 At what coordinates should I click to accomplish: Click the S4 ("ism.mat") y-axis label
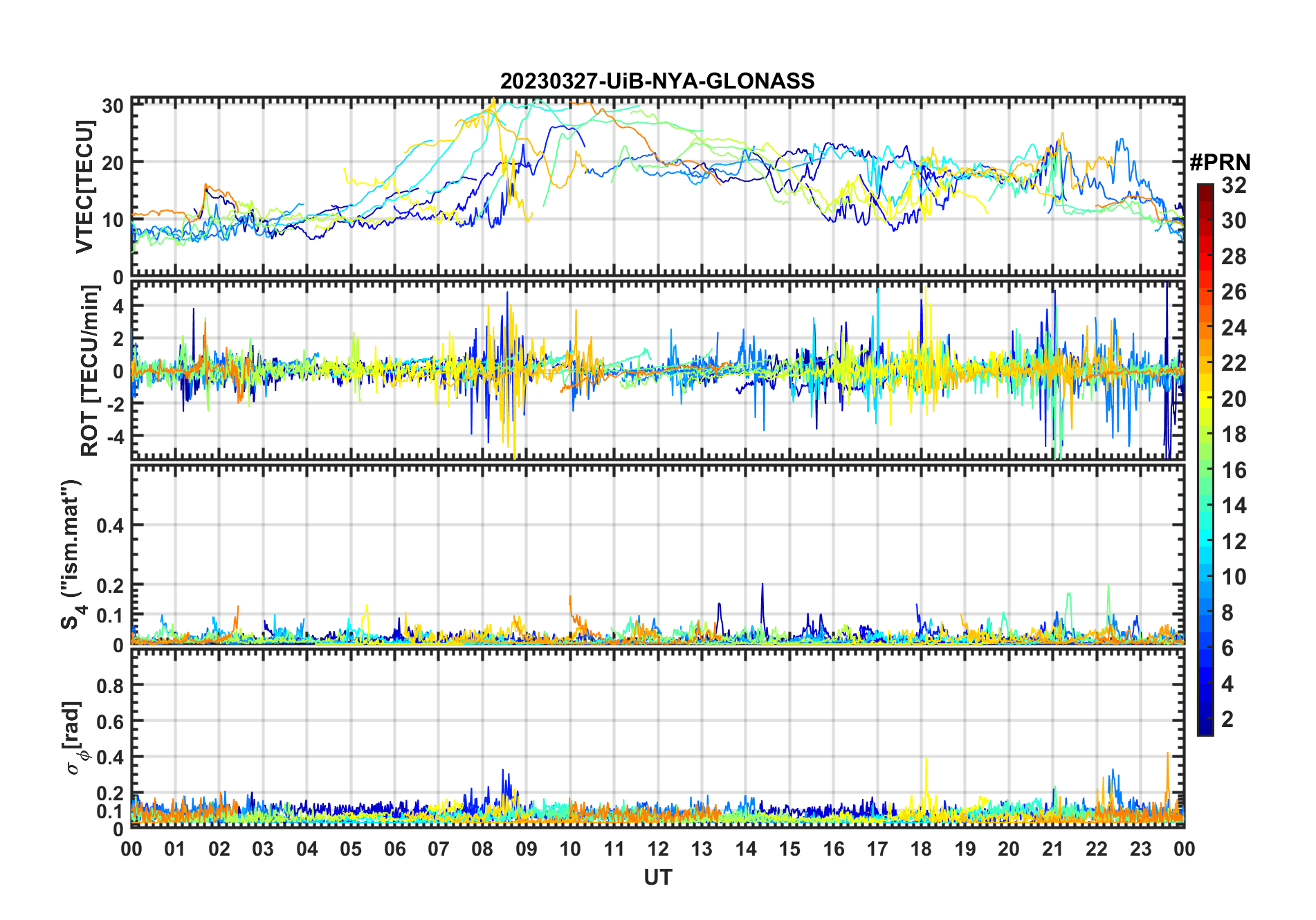coord(72,555)
